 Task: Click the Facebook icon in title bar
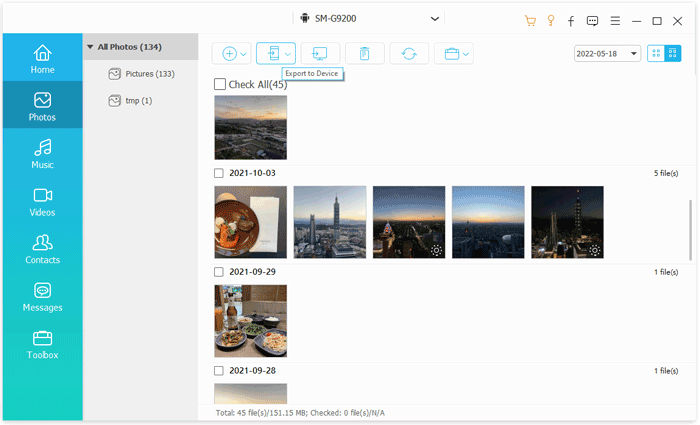(x=571, y=20)
